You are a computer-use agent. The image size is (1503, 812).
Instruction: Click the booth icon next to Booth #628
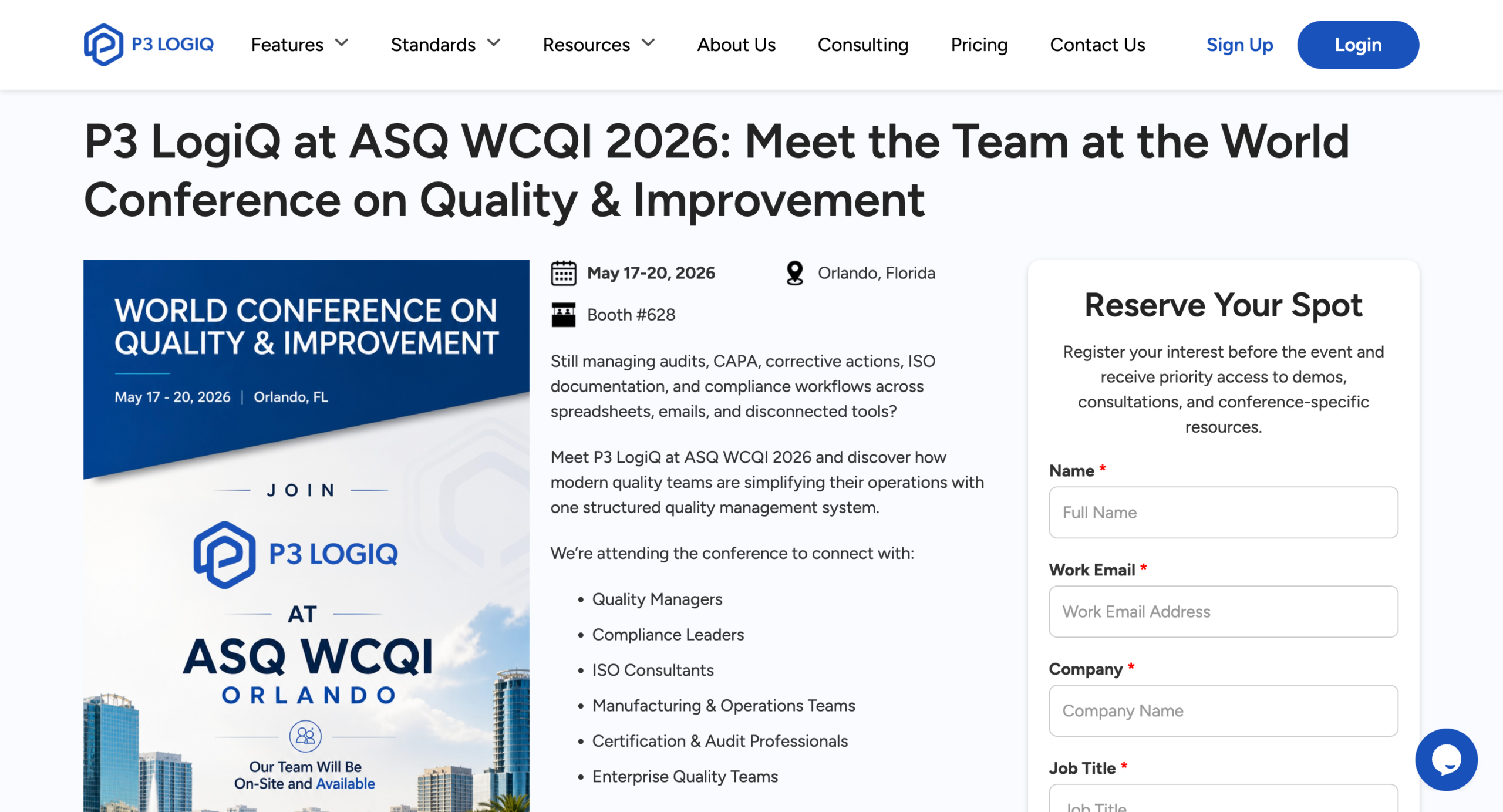click(563, 315)
